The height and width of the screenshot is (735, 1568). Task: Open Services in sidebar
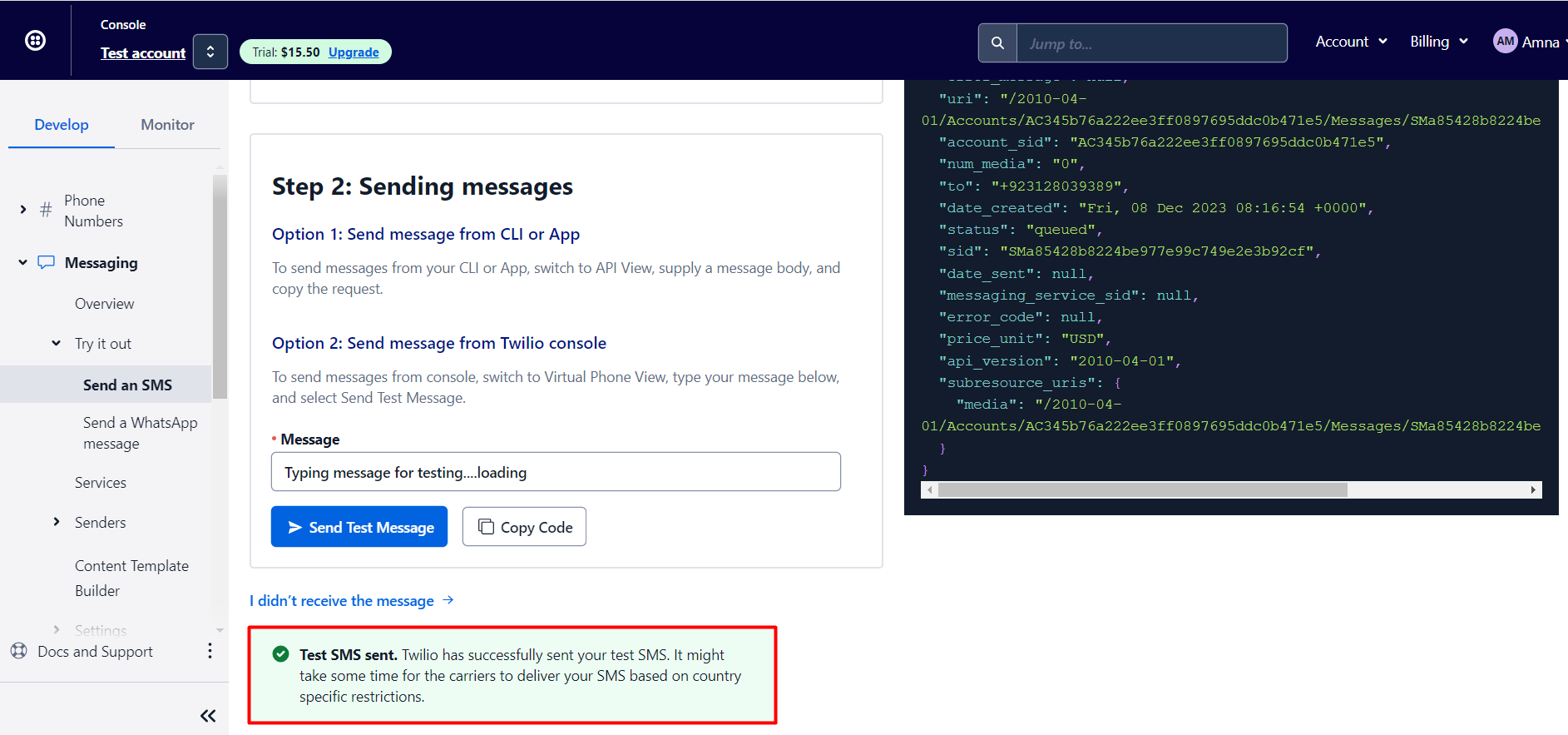101,483
